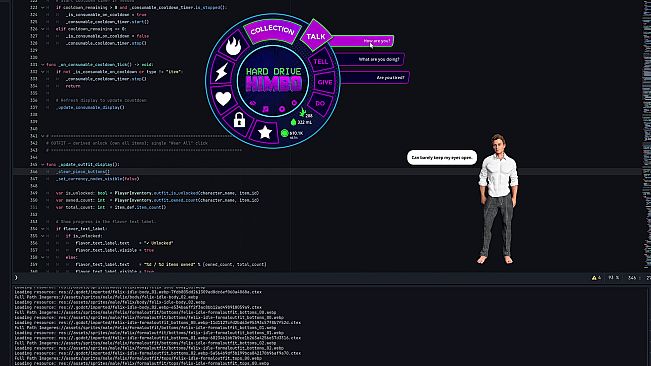
Task: Click the warning icon in editor status bar
Action: tap(594, 278)
